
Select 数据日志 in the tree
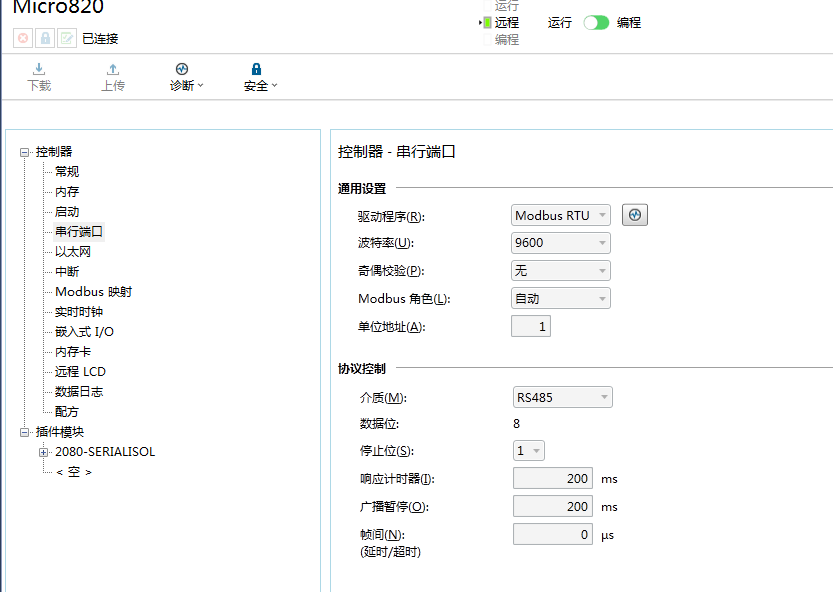[79, 392]
